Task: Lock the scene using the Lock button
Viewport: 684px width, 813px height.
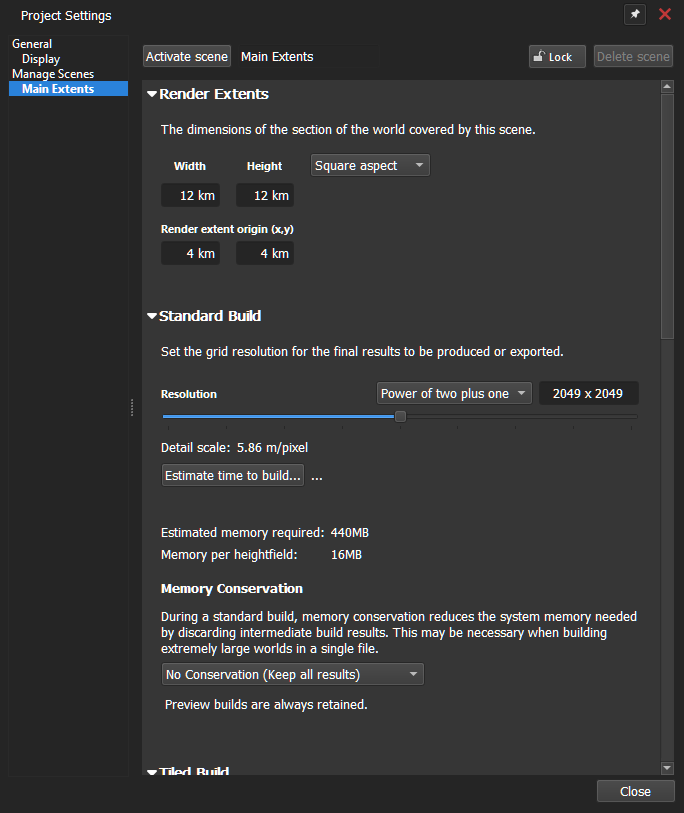Action: click(x=557, y=57)
